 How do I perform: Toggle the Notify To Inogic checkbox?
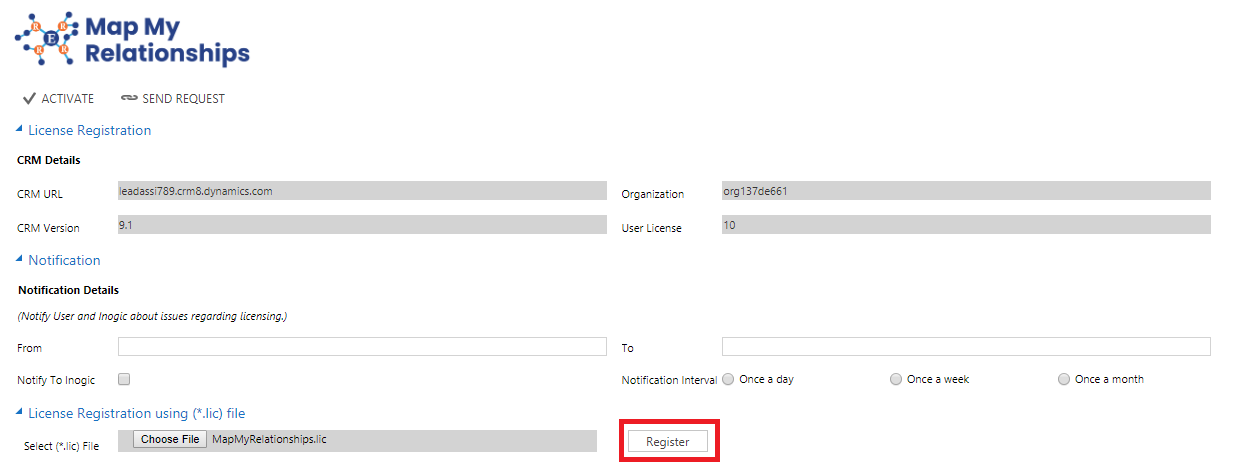coord(124,379)
